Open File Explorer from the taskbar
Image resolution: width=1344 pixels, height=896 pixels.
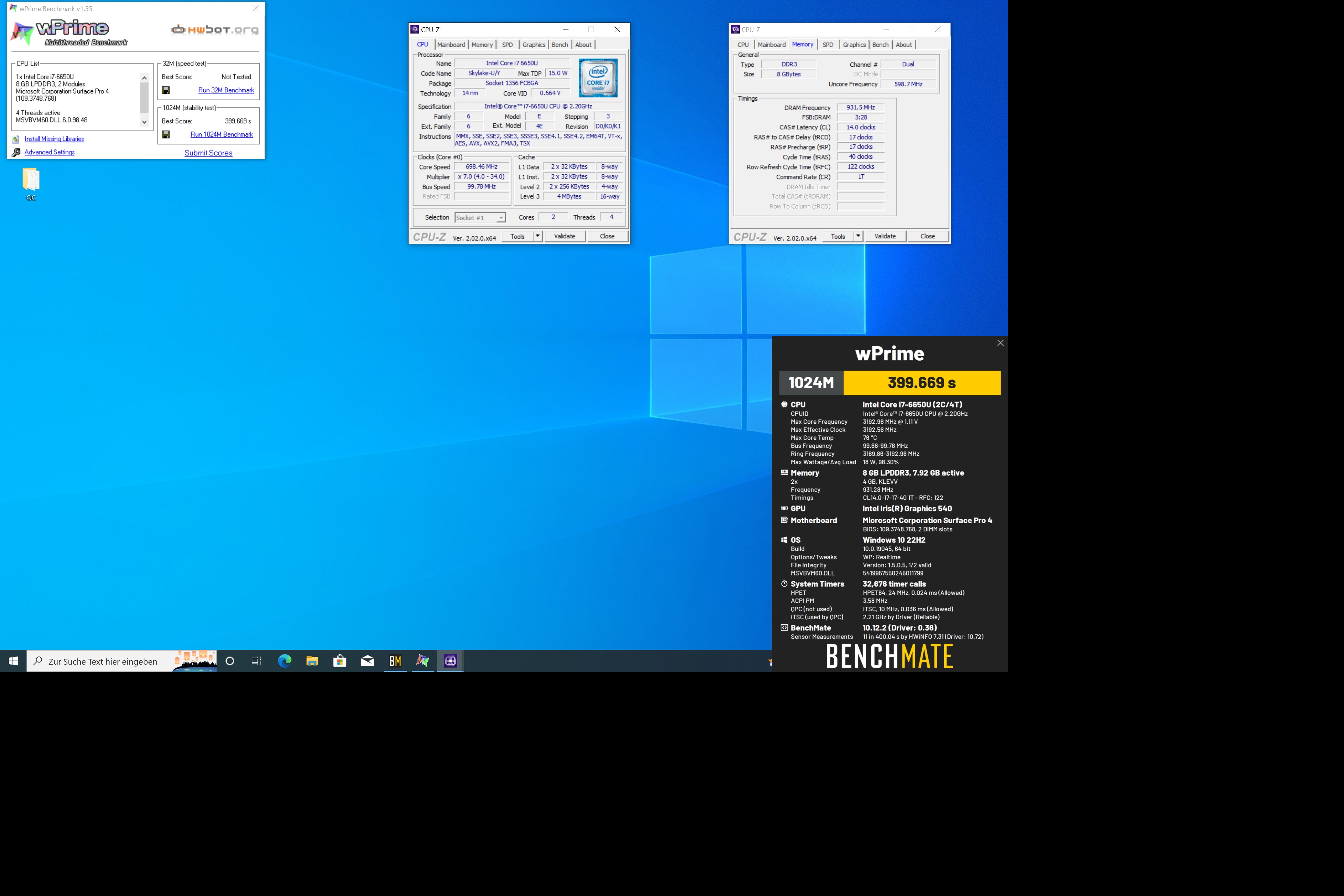pos(312,661)
